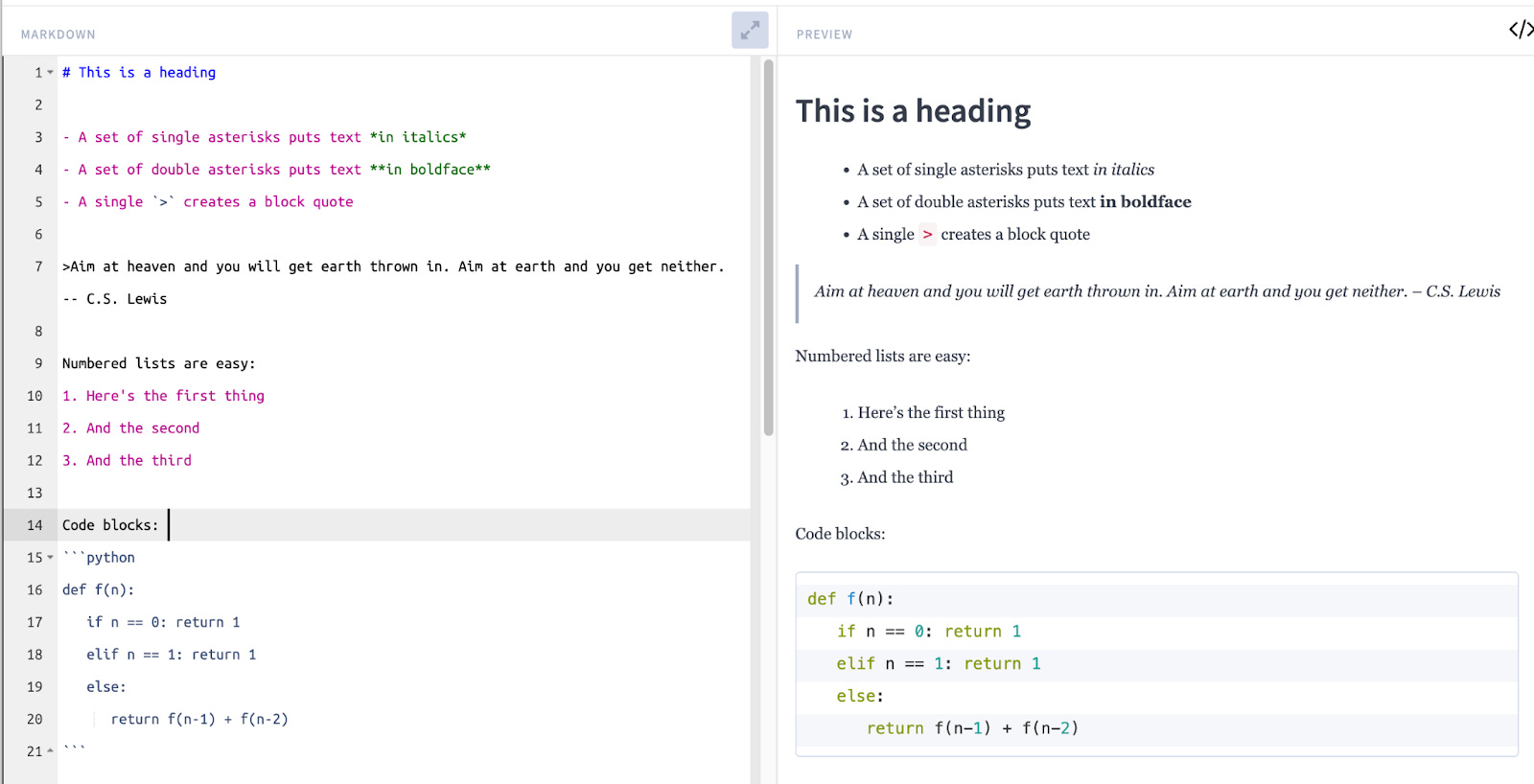Click the preview bullet ending 'in italics'
Screen dimensions: 1534x784
click(x=1006, y=170)
